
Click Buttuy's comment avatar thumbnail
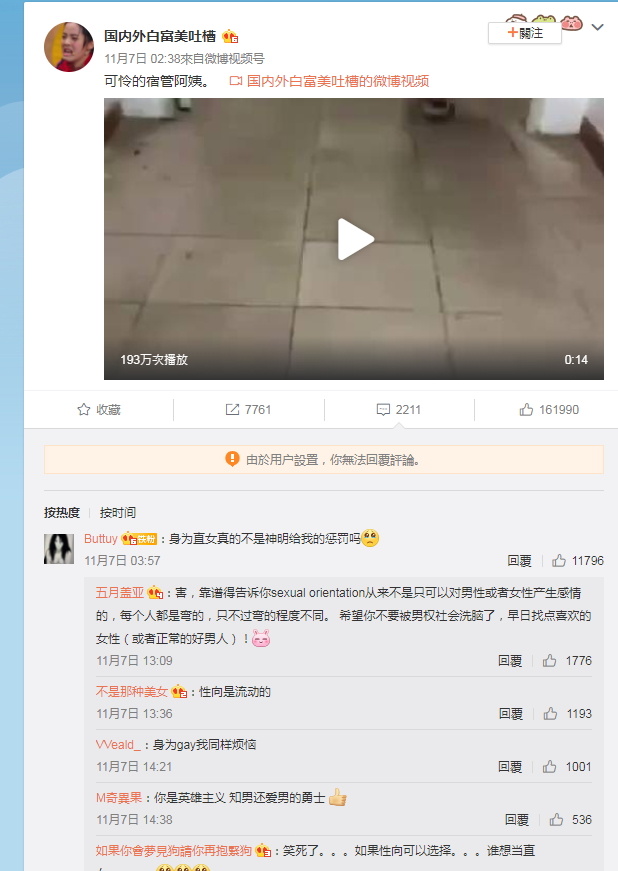59,549
